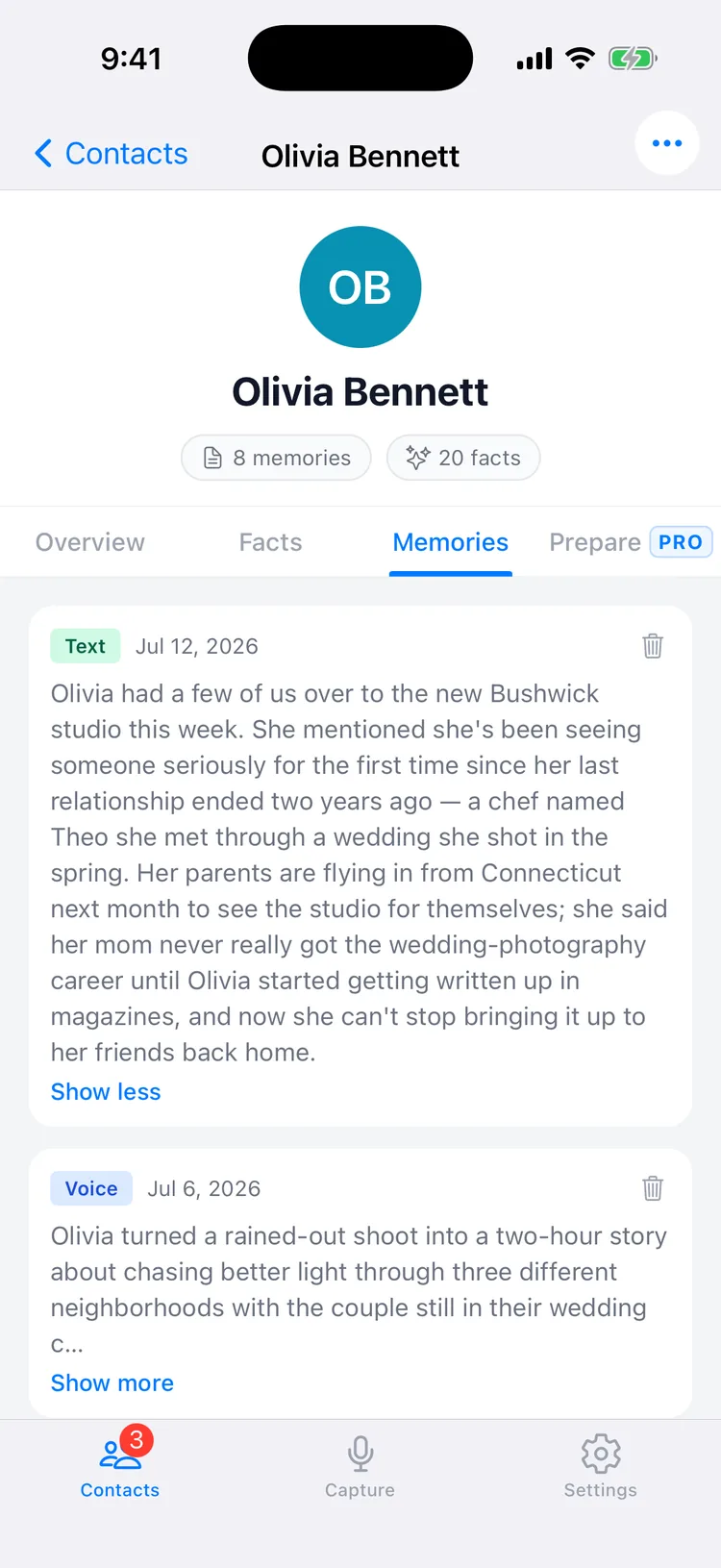721x1568 pixels.
Task: Open the Prepare PRO tab
Action: tap(631, 542)
